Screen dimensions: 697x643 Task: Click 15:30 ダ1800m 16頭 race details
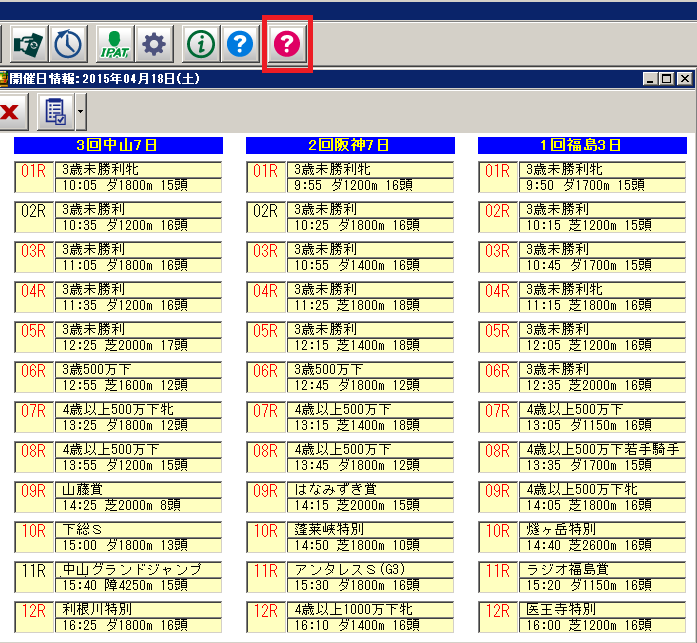point(370,585)
